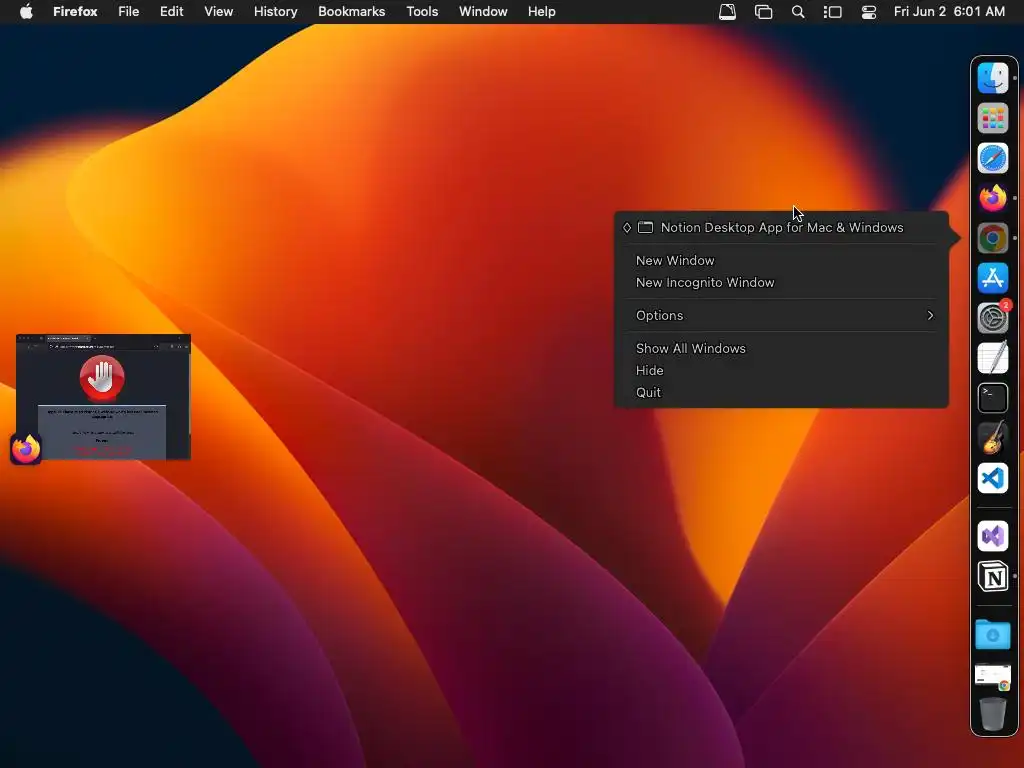Launch Safari from the dock

coord(993,158)
